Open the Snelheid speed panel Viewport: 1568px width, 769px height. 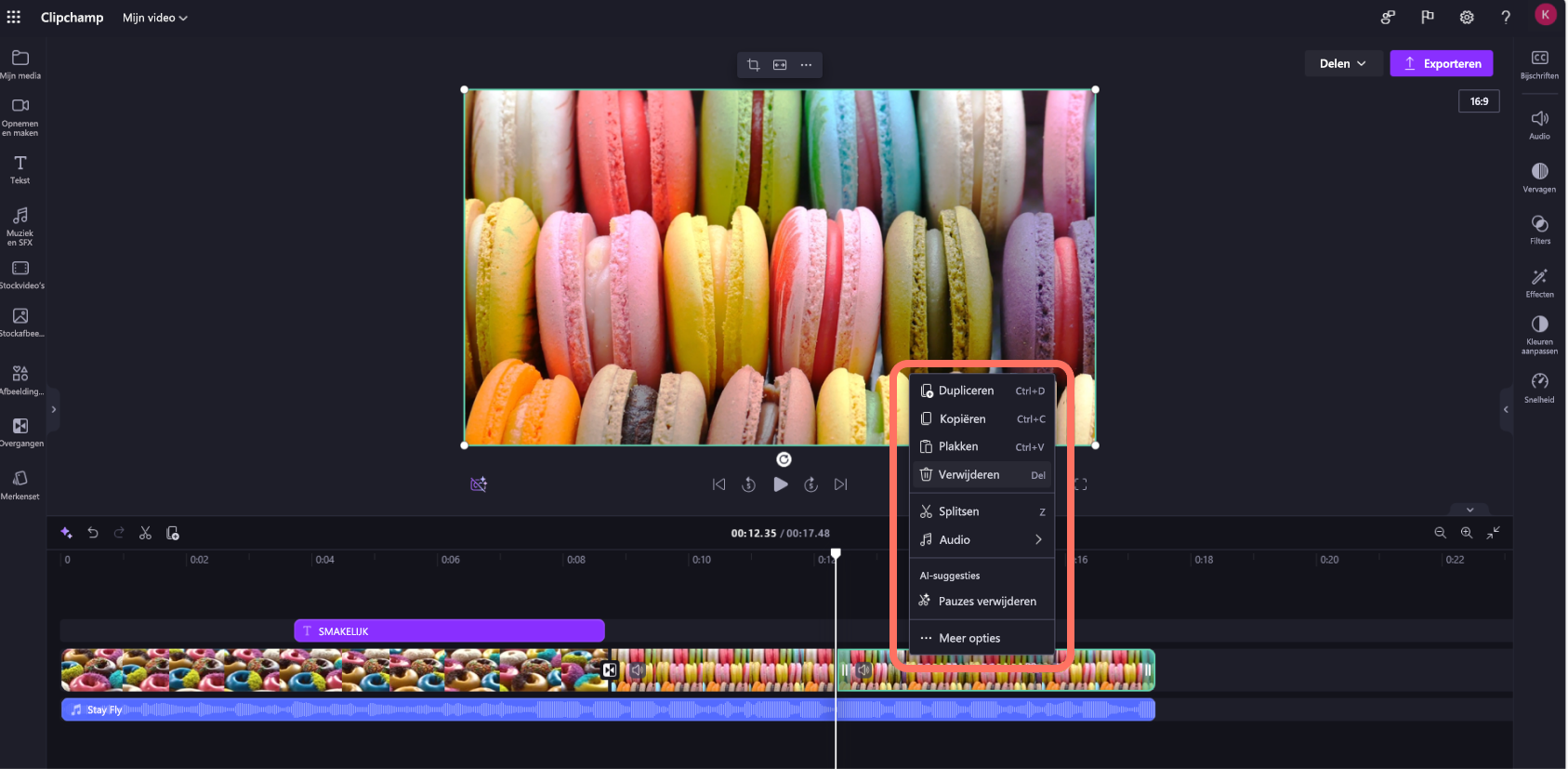1540,388
